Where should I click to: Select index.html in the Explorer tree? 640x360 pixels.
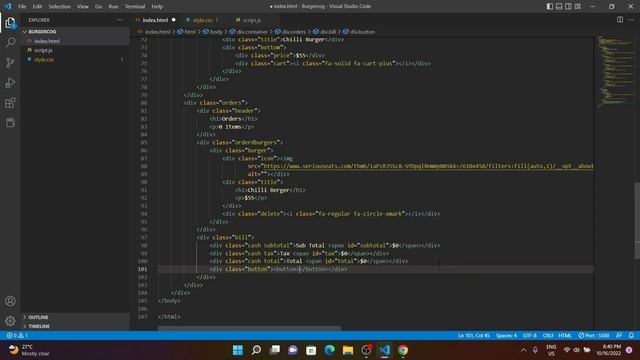click(75, 41)
